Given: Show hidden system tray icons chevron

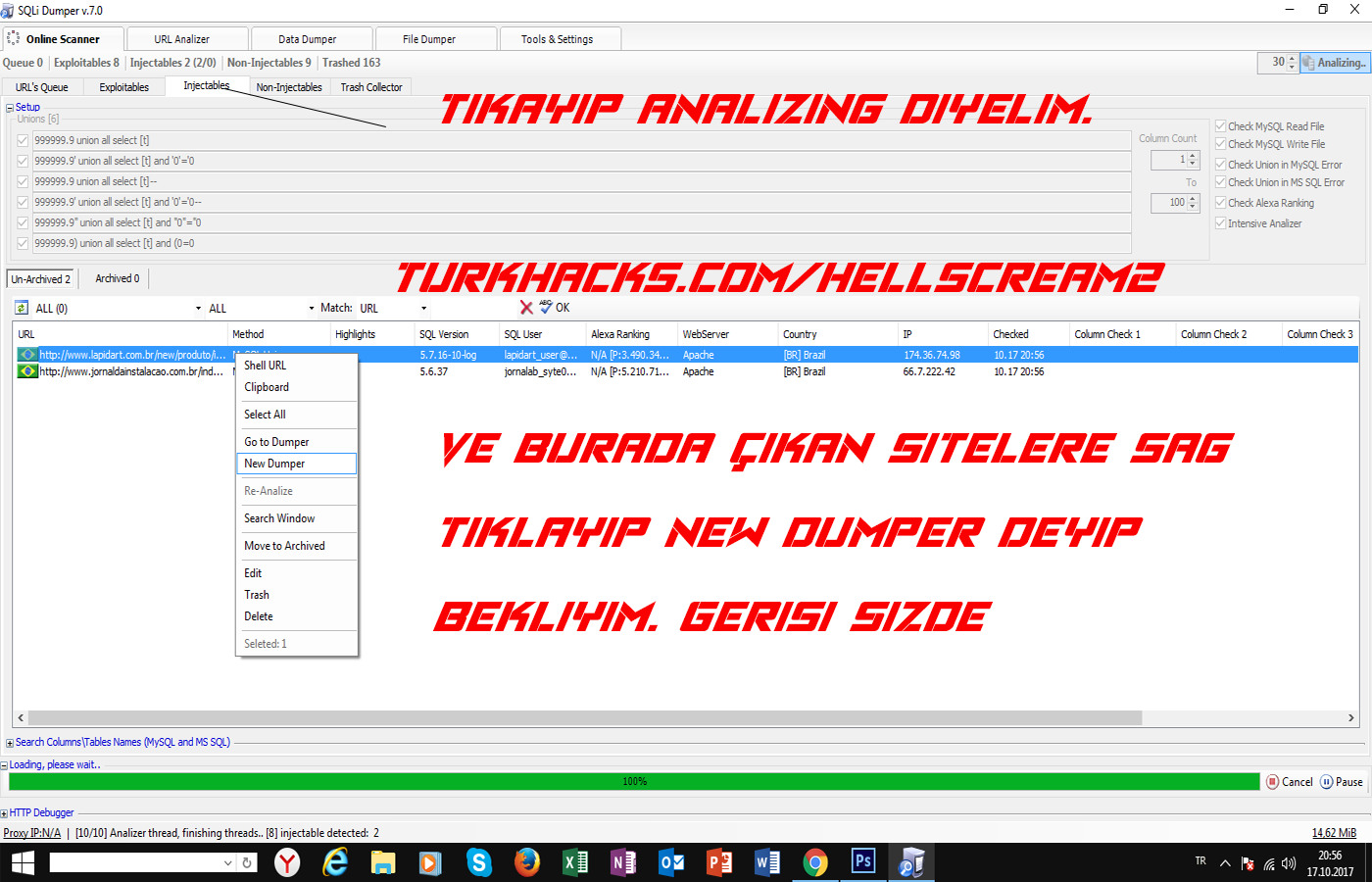Looking at the screenshot, I should point(1225,863).
